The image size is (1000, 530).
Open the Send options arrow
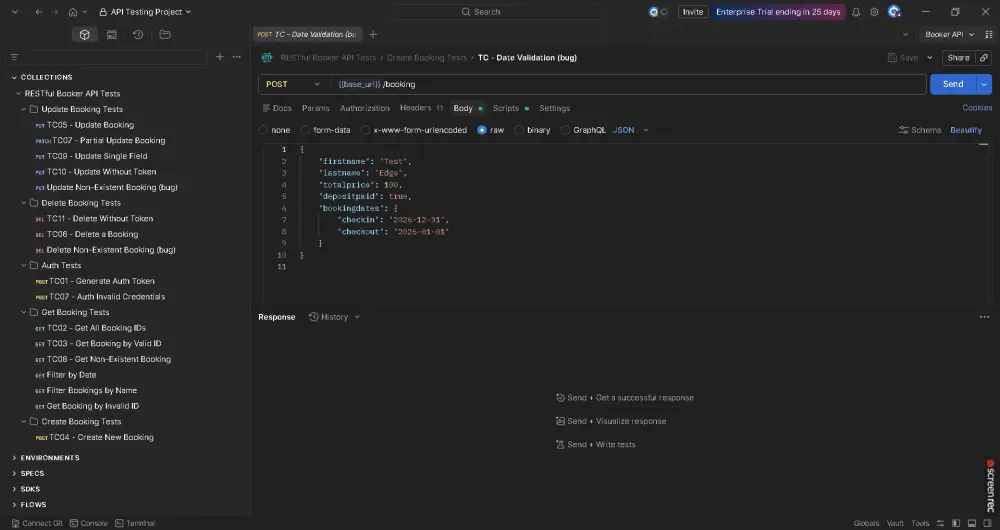pos(984,84)
